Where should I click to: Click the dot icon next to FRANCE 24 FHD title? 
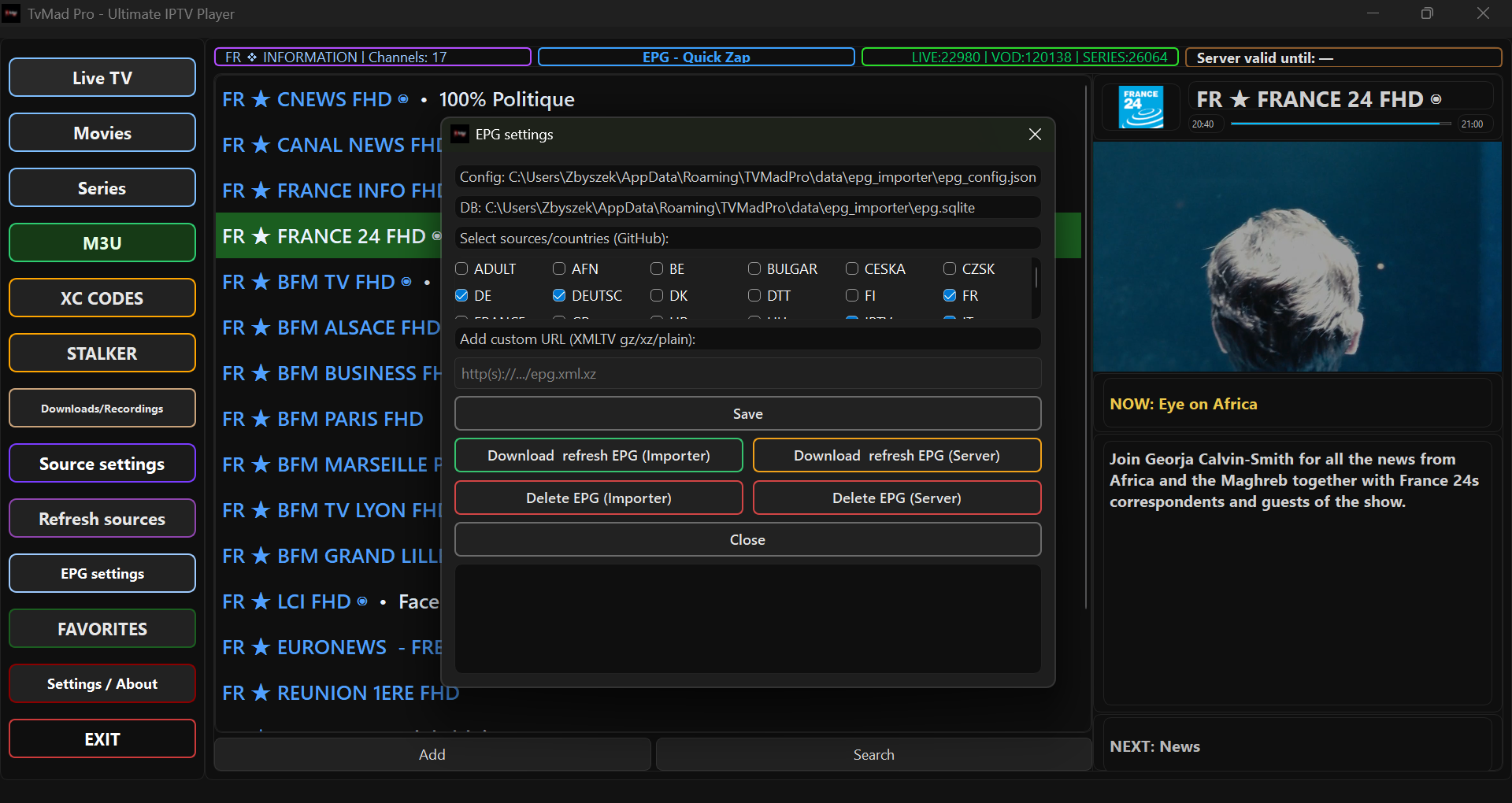(x=1436, y=99)
